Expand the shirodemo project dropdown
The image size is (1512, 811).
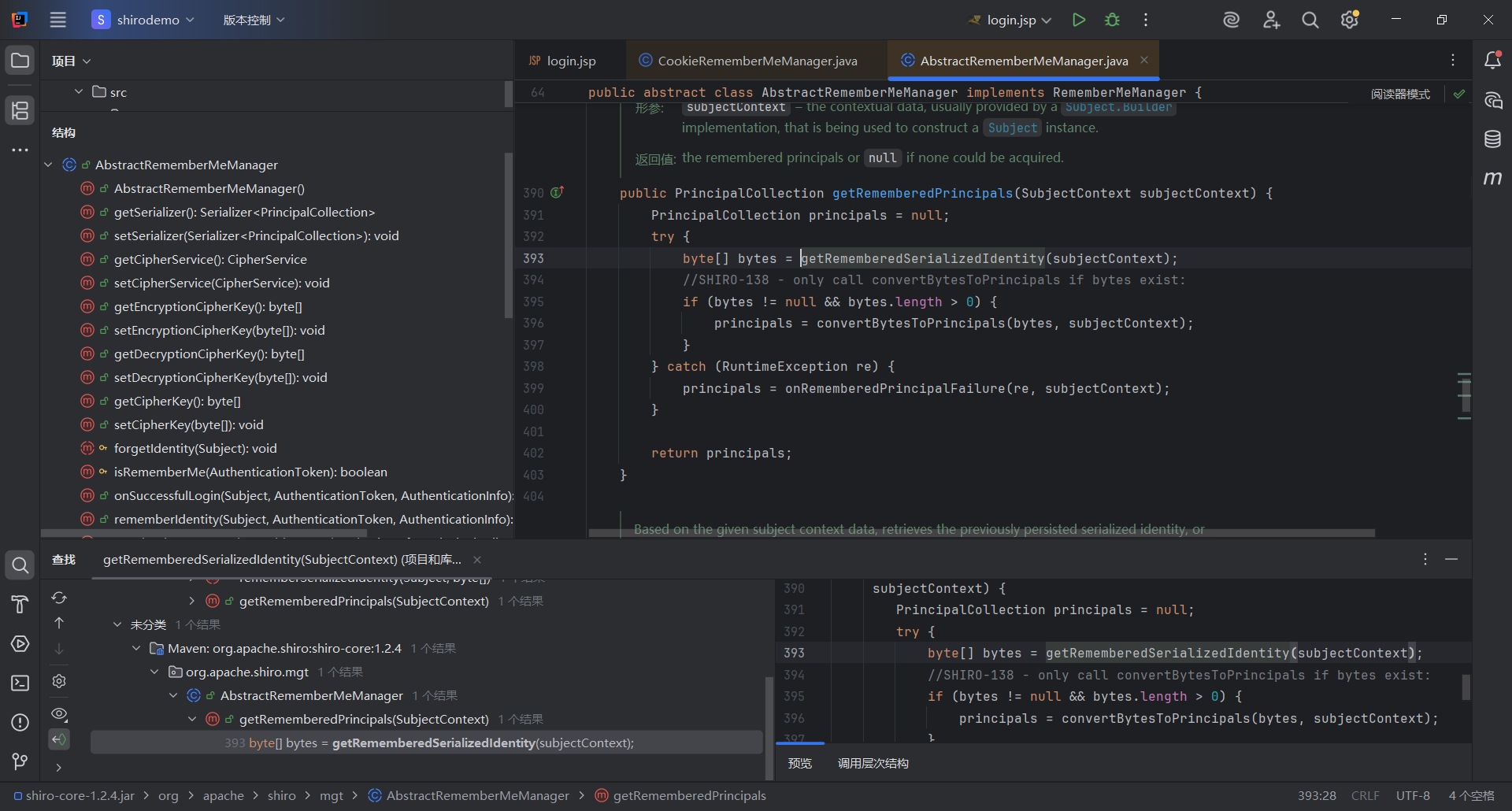click(x=147, y=20)
